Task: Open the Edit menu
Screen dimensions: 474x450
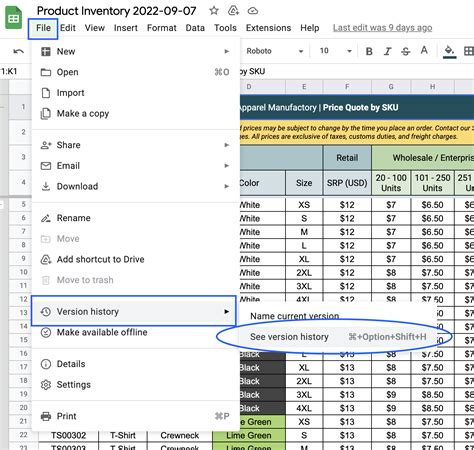Action: [68, 28]
